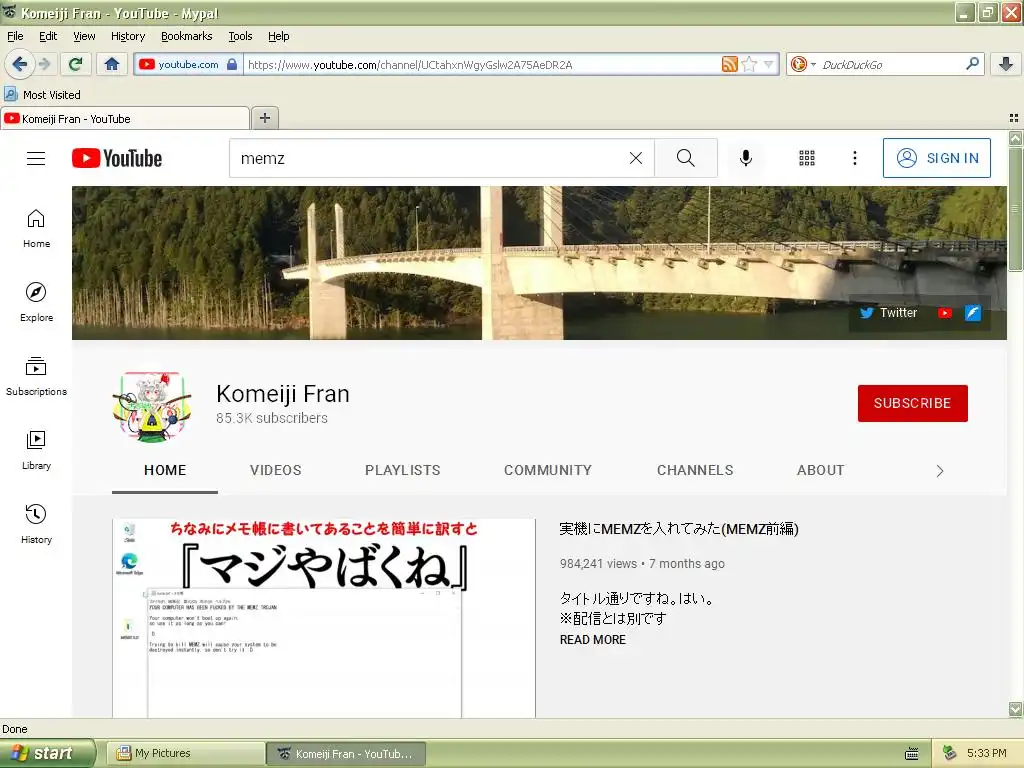Open the File menu
Screen dimensions: 1024x768
(x=15, y=36)
